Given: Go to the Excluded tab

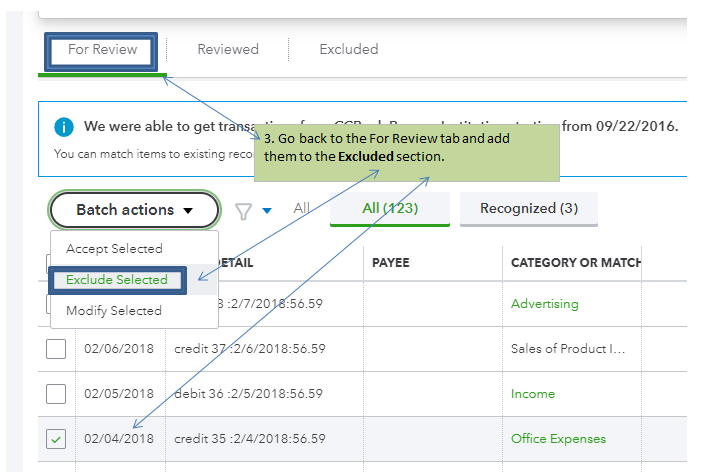Looking at the screenshot, I should (349, 49).
